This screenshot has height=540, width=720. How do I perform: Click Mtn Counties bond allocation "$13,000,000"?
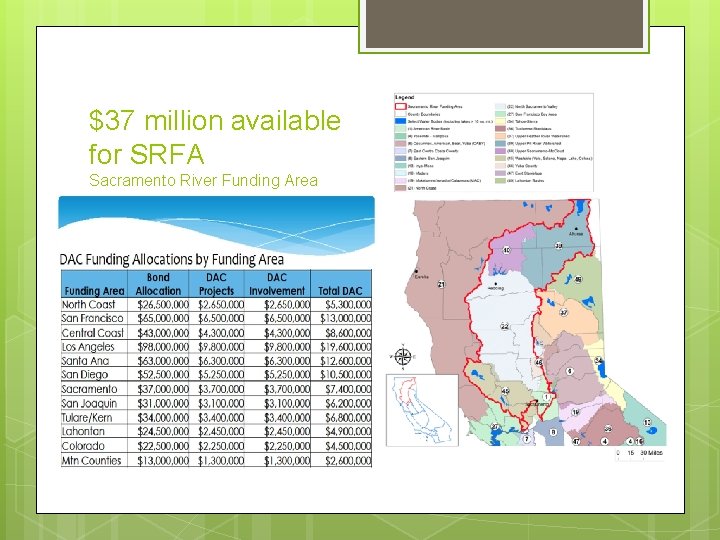[x=163, y=460]
